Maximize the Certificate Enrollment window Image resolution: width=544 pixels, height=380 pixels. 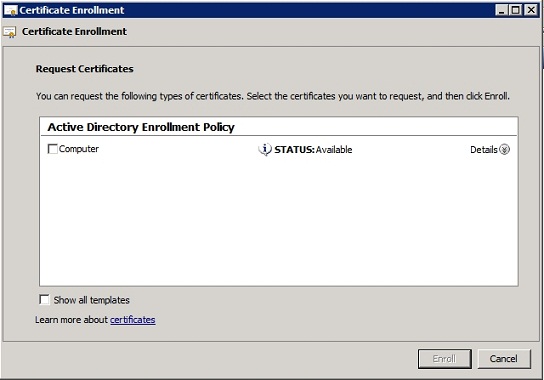pyautogui.click(x=516, y=10)
